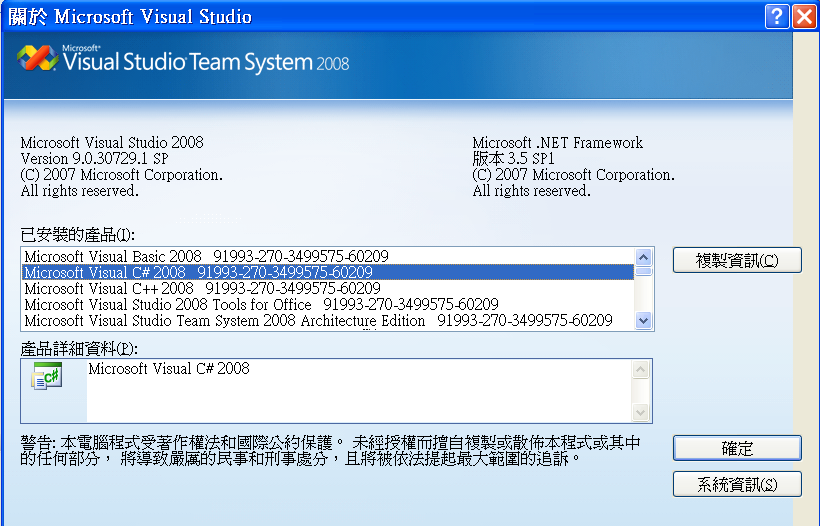This screenshot has height=526, width=820.
Task: Close the About Microsoft Visual Studio dialog
Action: tap(804, 17)
